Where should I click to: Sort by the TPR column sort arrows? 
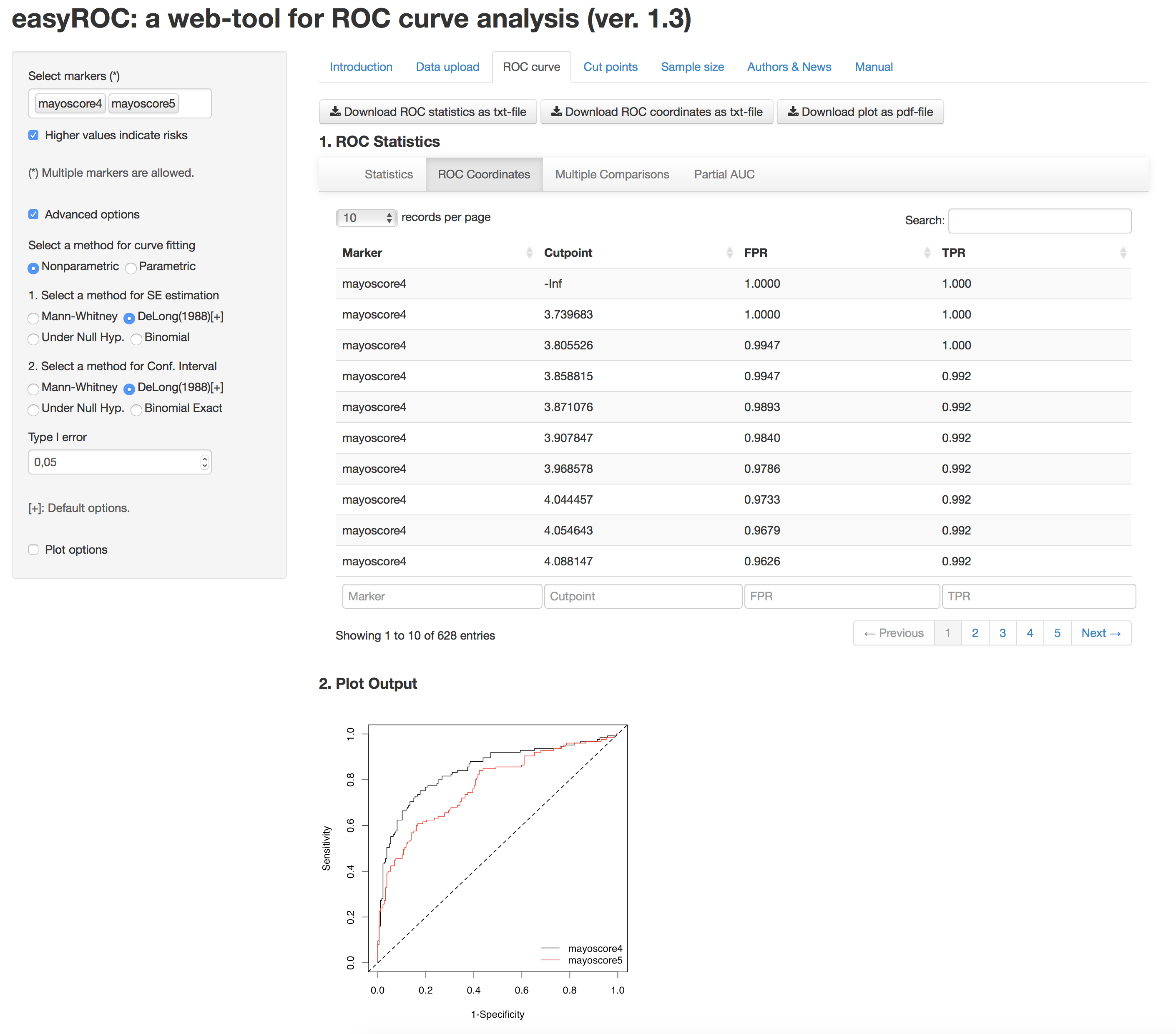pyautogui.click(x=1123, y=253)
